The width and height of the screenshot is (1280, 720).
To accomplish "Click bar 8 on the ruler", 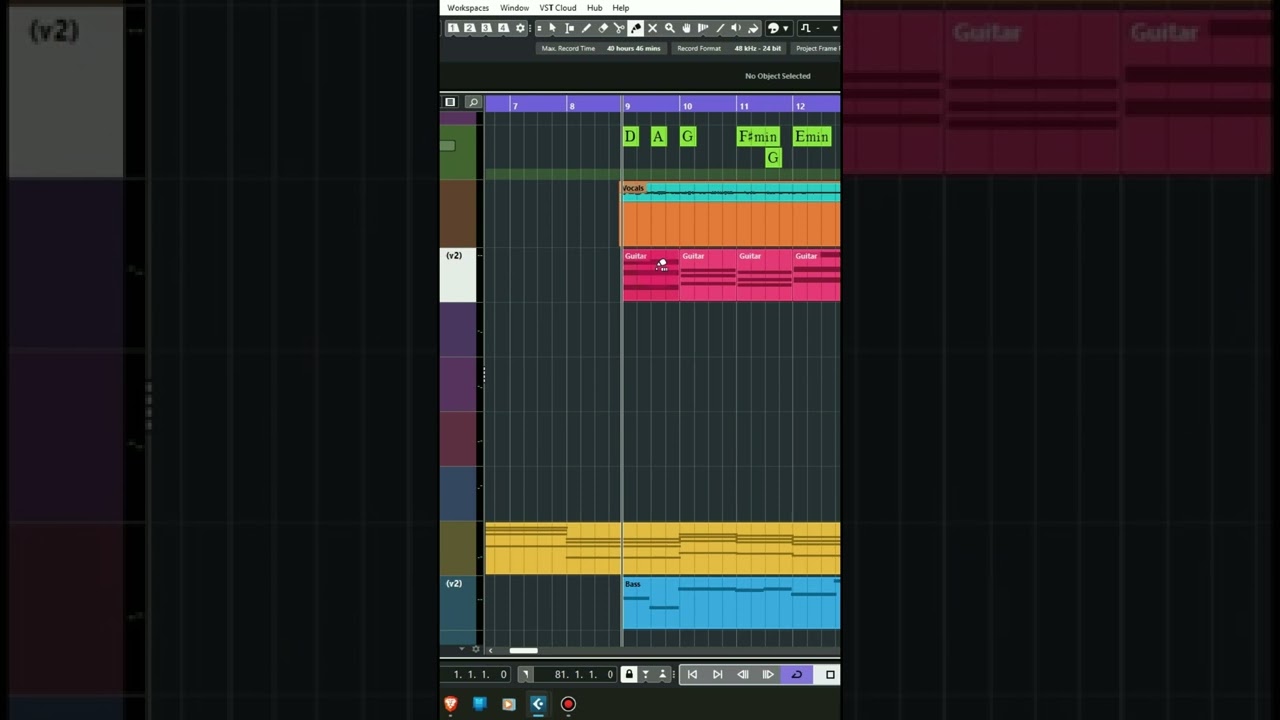I will pos(572,106).
